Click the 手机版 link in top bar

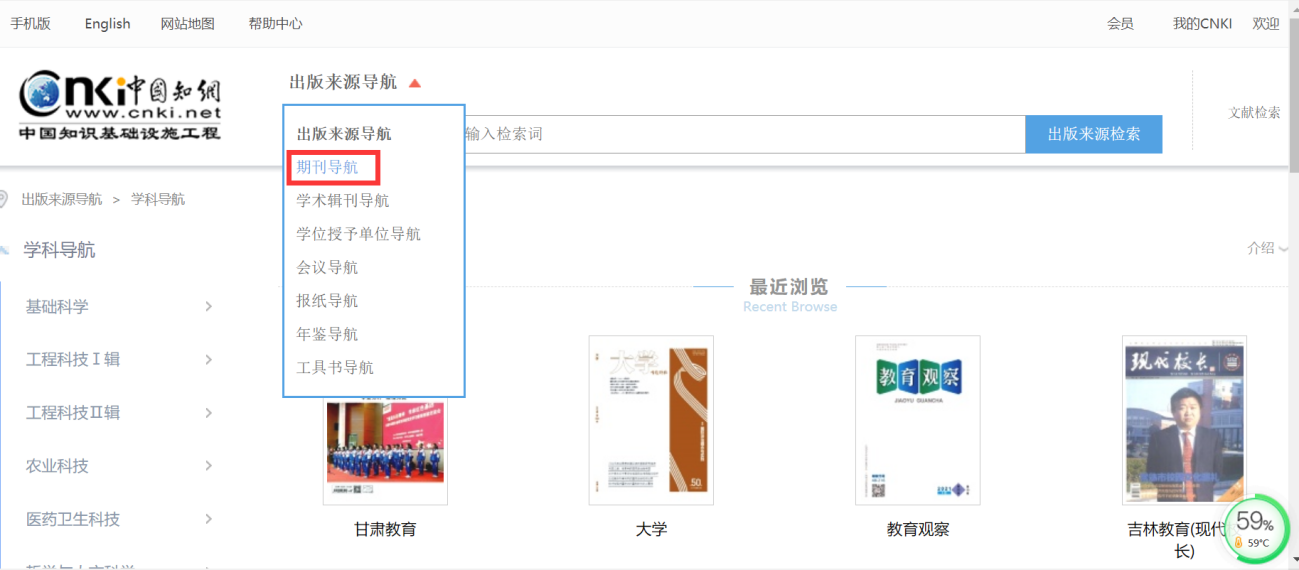[30, 23]
